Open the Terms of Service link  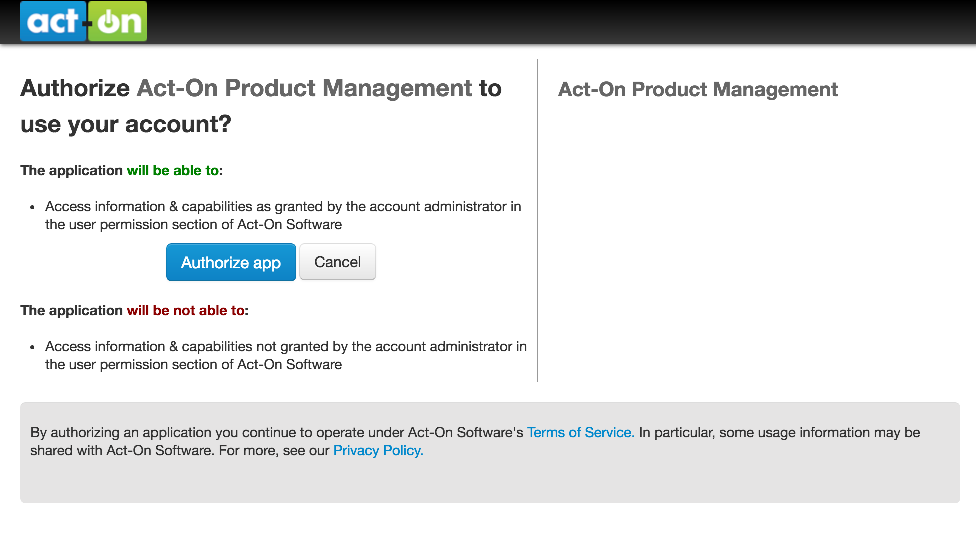pyautogui.click(x=581, y=433)
